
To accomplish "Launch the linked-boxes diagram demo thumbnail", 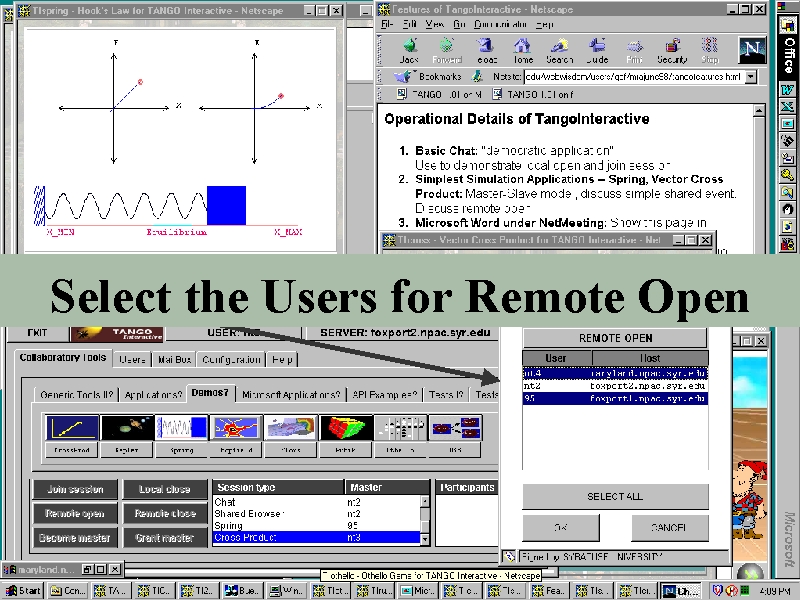I will pyautogui.click(x=455, y=428).
